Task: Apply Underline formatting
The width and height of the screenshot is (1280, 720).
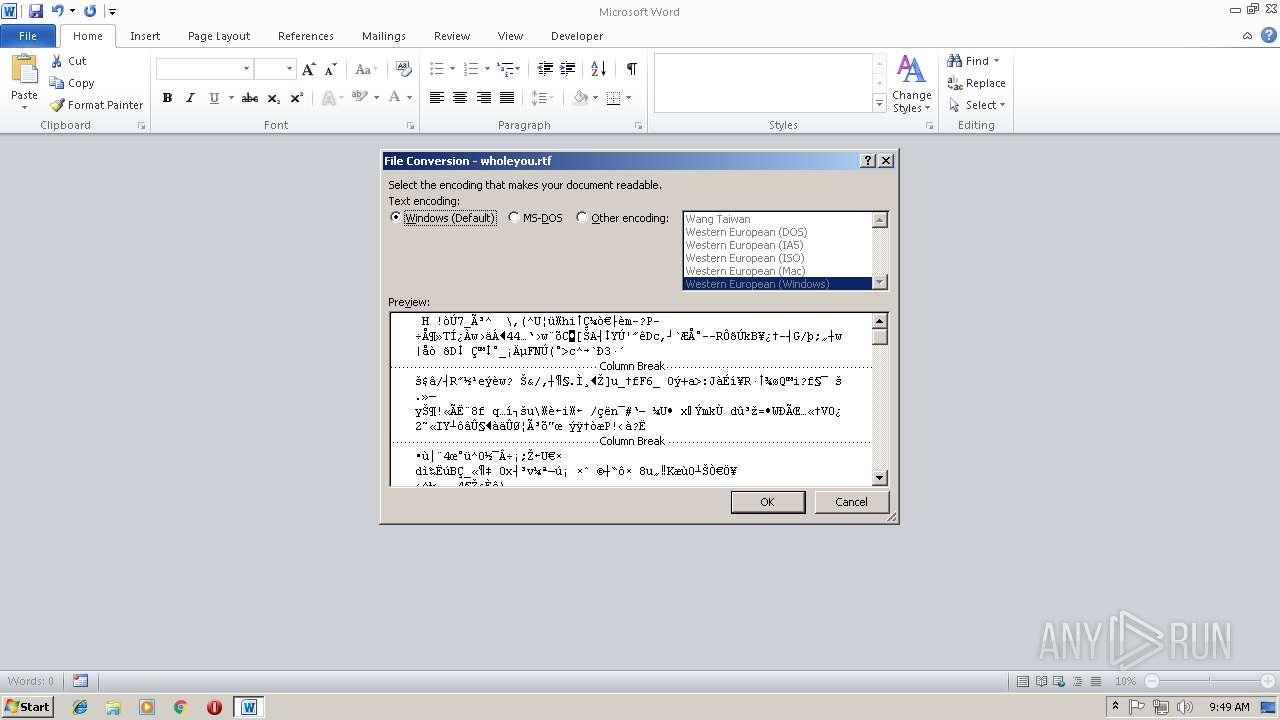Action: click(214, 98)
